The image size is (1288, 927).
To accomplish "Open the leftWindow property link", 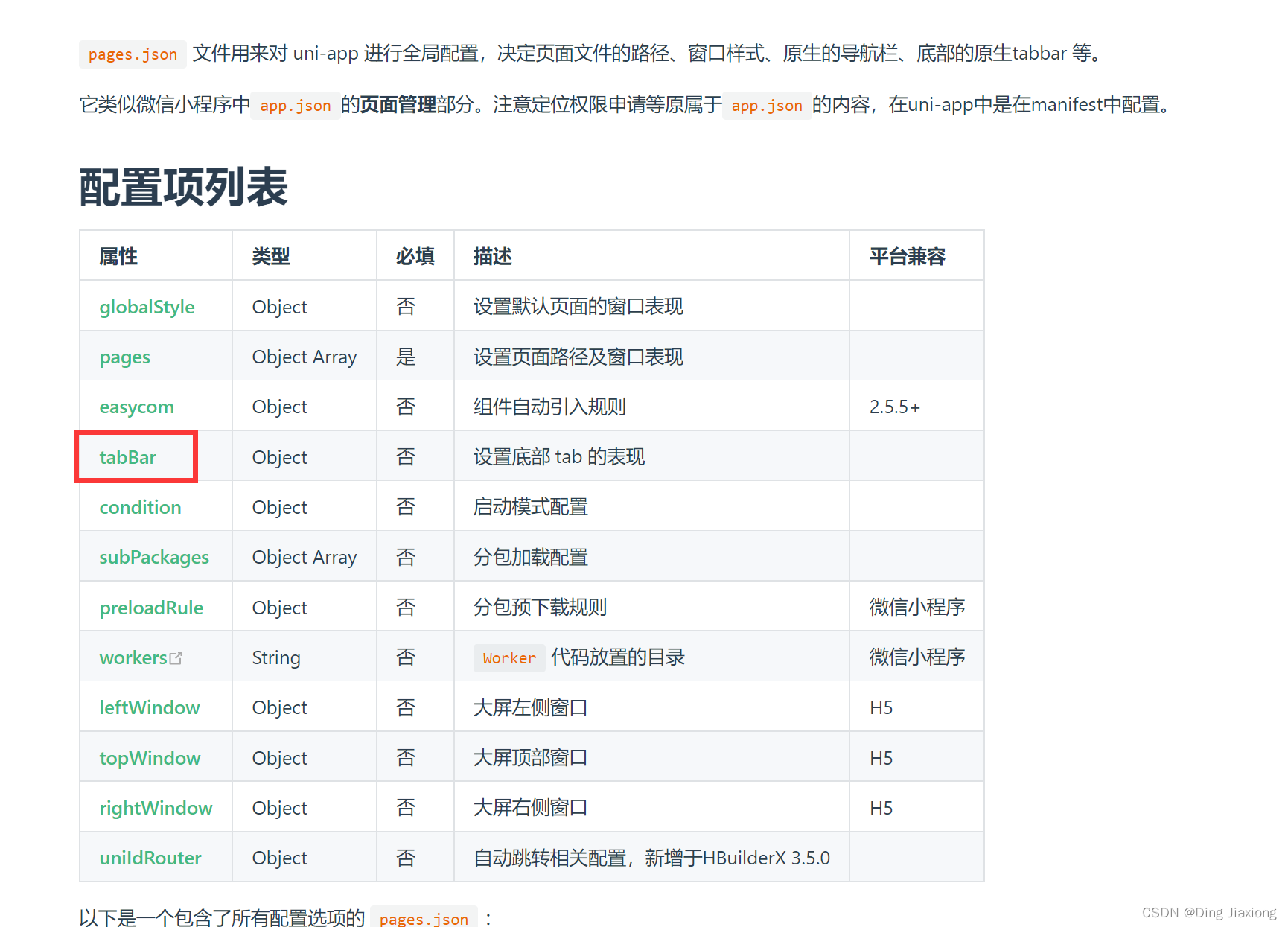I will click(150, 707).
